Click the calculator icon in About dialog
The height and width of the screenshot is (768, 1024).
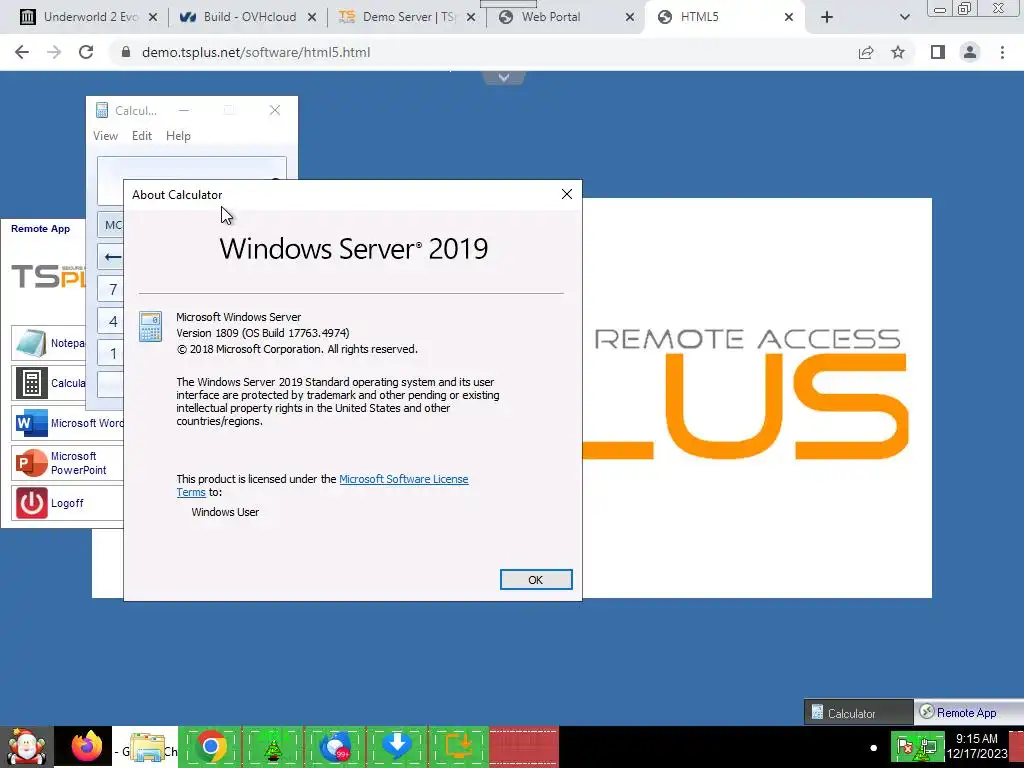tap(150, 327)
